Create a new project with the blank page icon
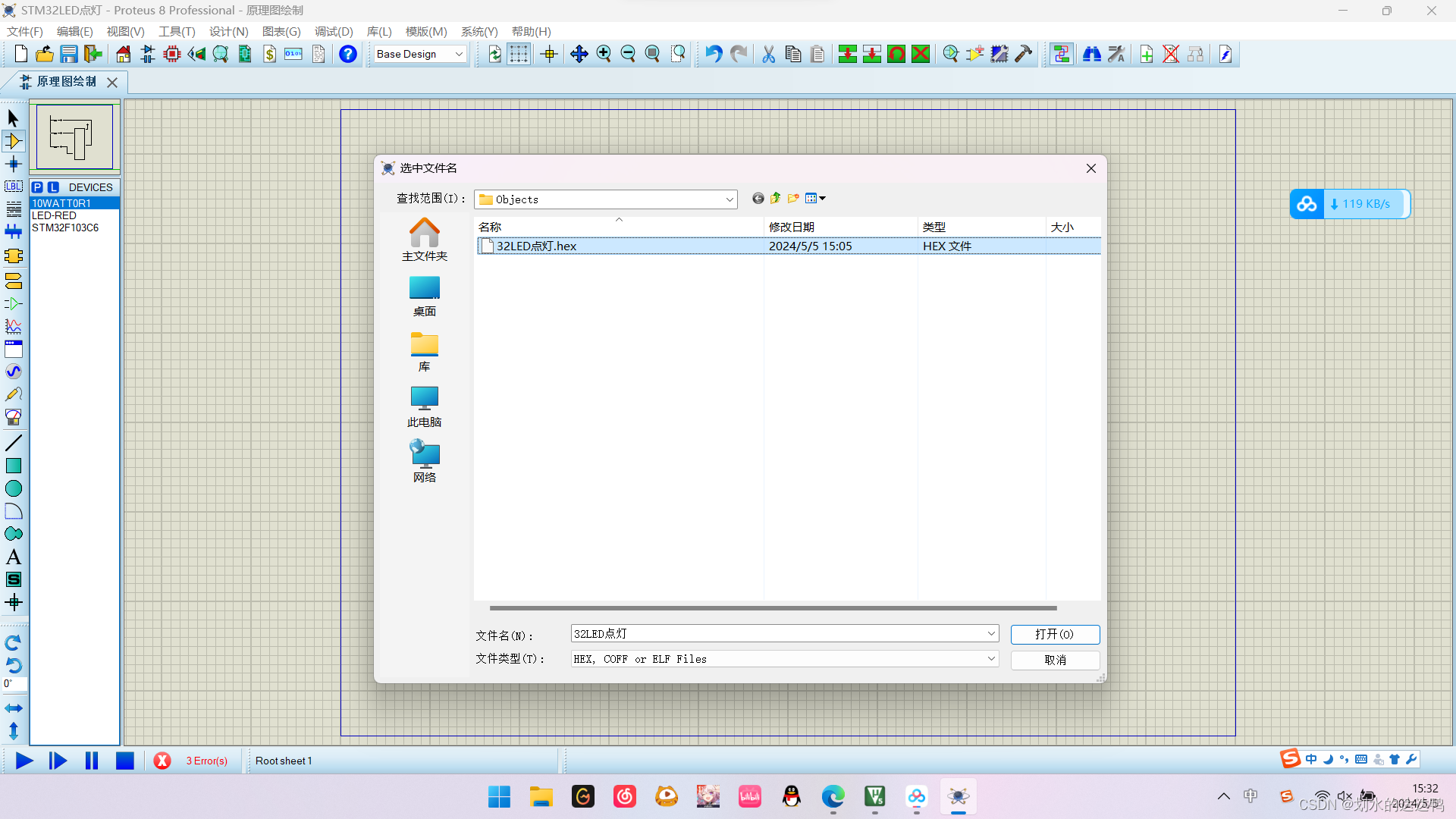The image size is (1456, 819). (x=21, y=54)
